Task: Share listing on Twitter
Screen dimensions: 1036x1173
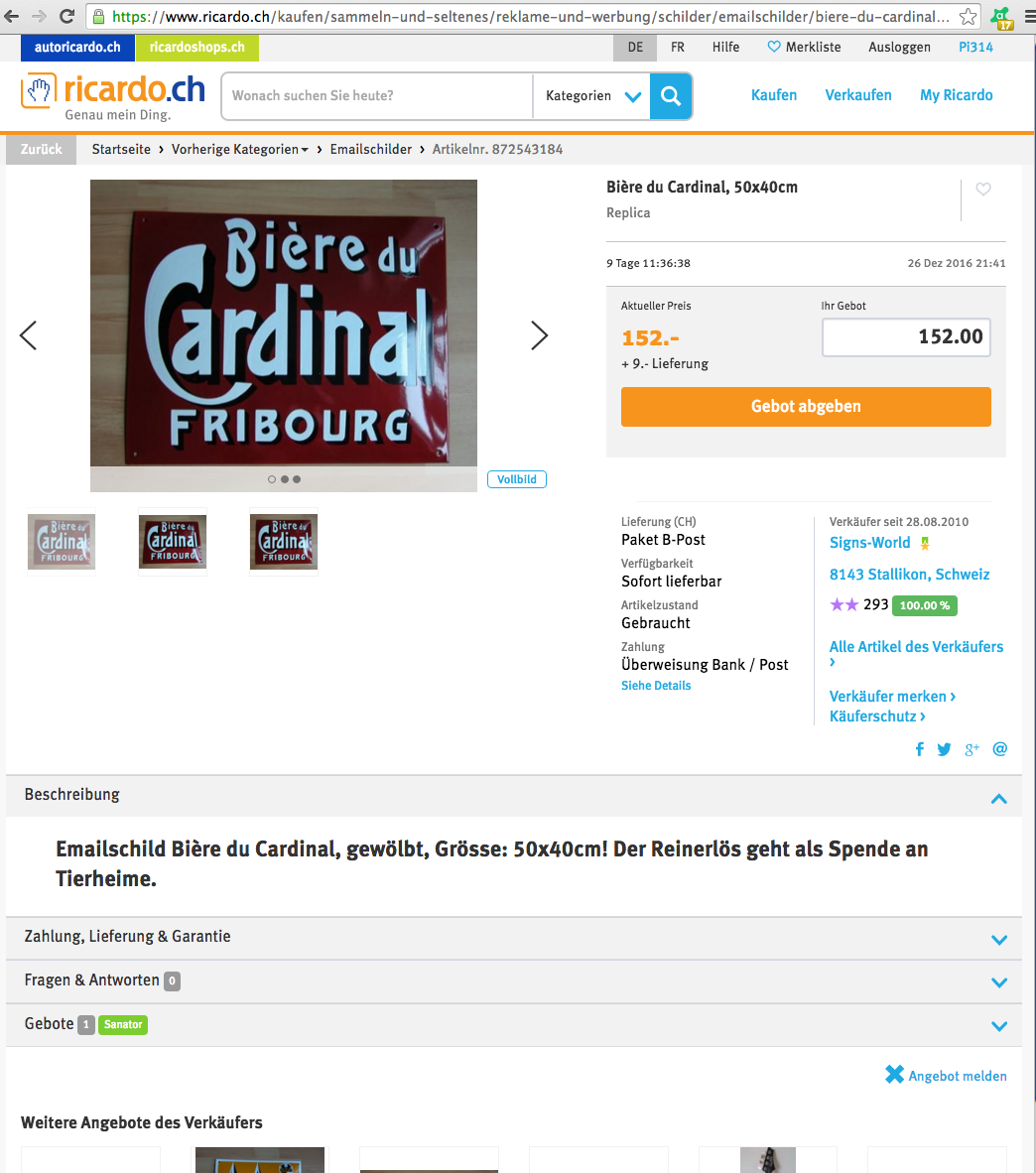Action: (x=944, y=749)
